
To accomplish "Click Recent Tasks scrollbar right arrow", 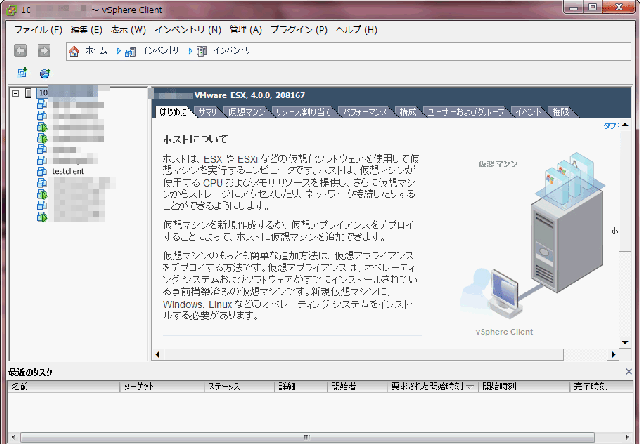I will (x=627, y=437).
